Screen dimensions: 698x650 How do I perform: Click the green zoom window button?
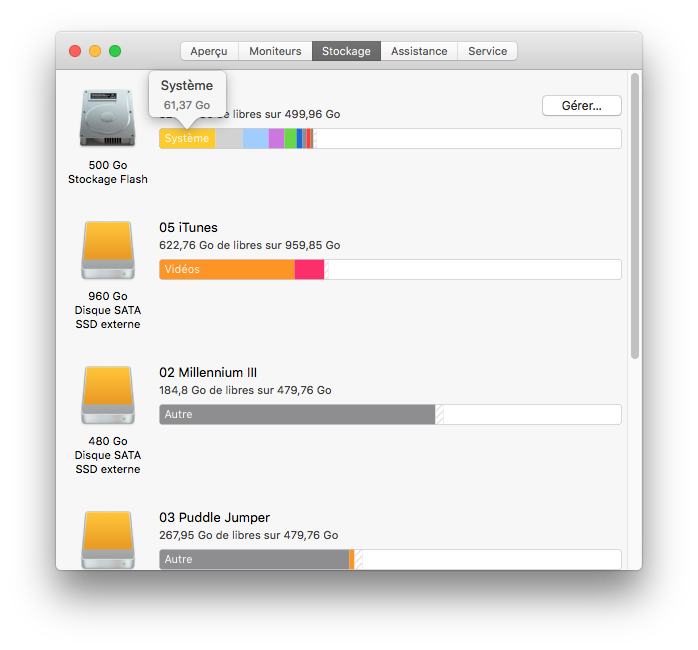click(x=115, y=51)
